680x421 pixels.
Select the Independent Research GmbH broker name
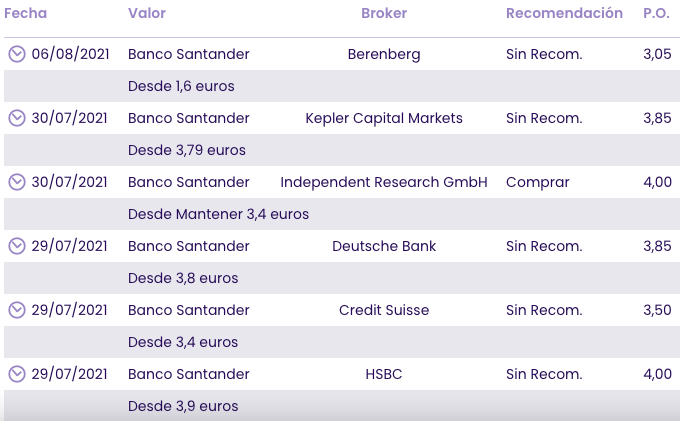384,182
